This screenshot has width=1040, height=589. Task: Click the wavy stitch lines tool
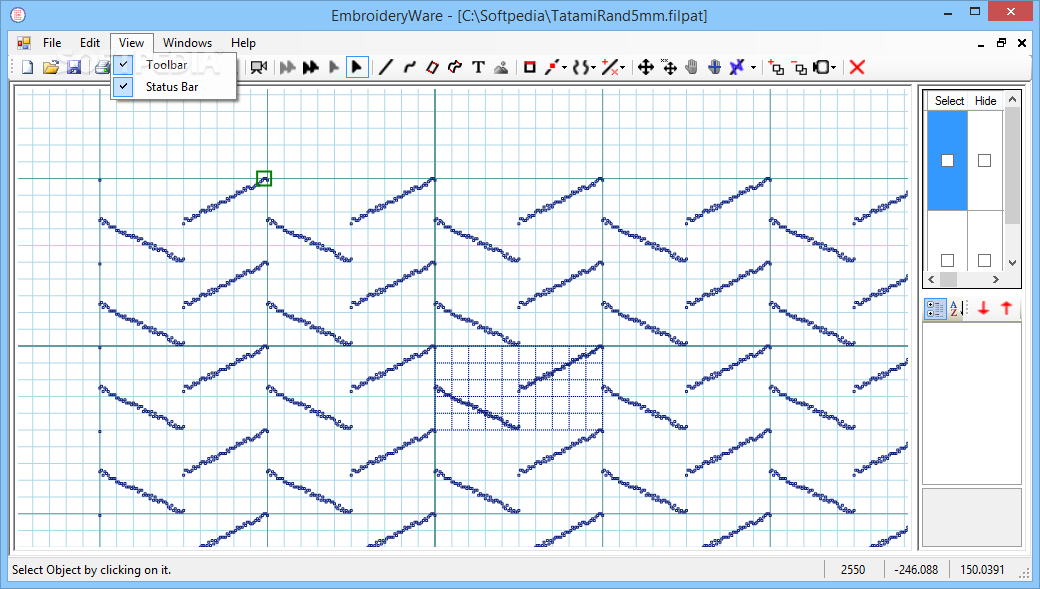580,67
